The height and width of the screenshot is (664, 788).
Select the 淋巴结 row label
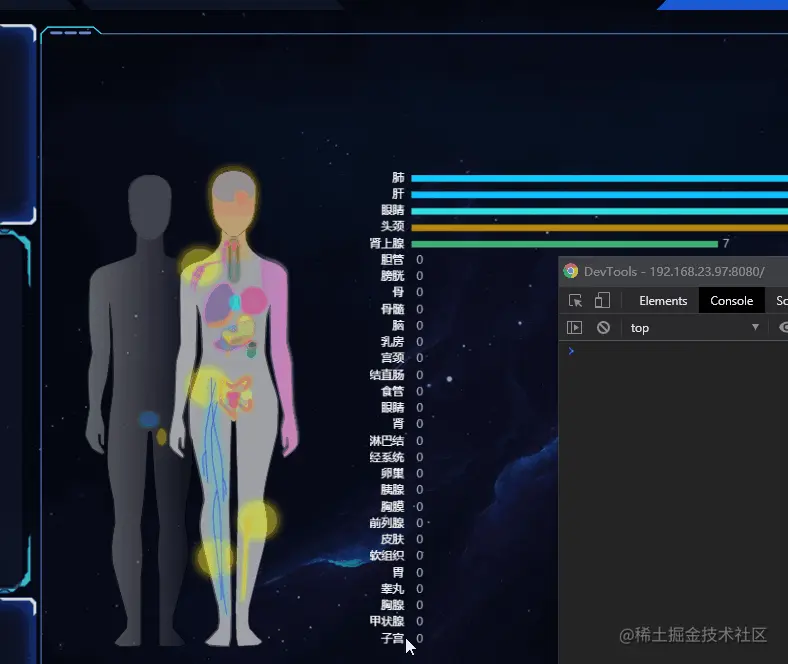(387, 440)
